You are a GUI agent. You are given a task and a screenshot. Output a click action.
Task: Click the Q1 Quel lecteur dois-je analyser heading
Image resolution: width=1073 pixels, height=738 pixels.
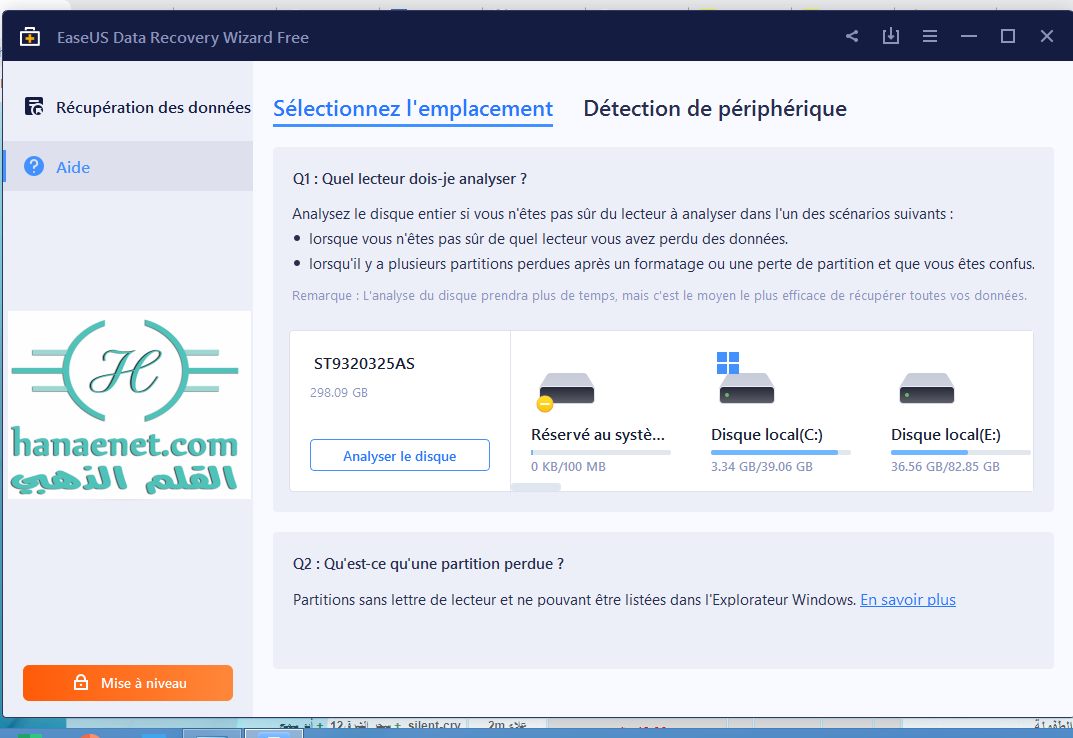410,179
